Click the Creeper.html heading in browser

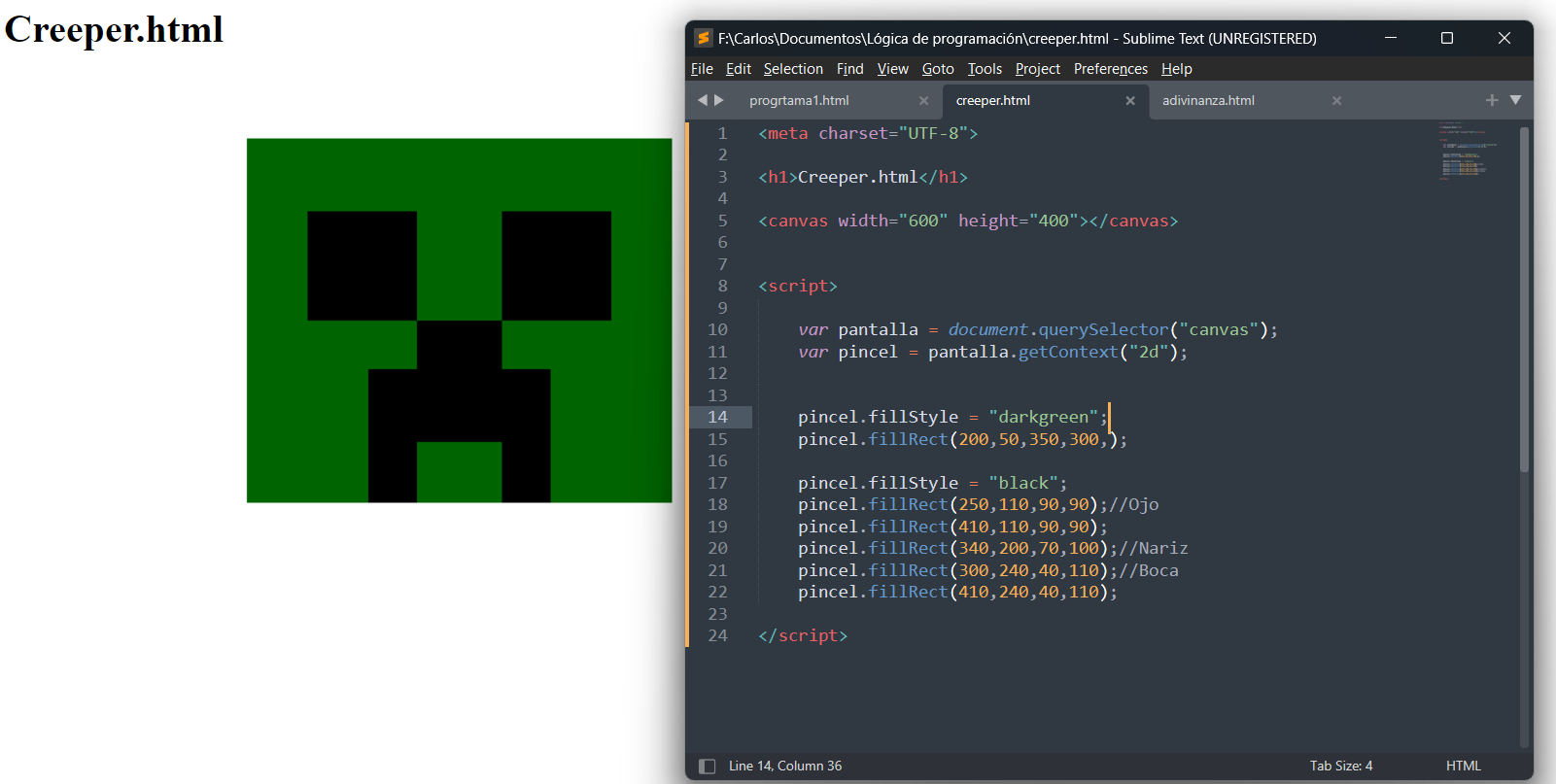pyautogui.click(x=114, y=30)
